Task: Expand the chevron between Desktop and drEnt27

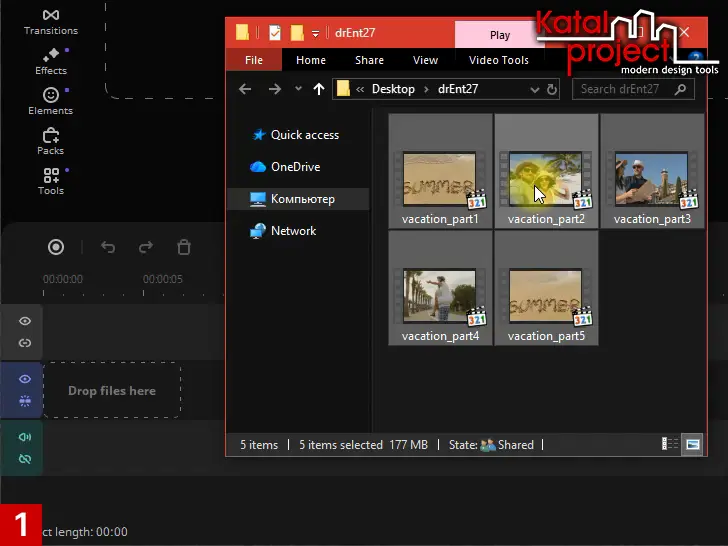Action: pyautogui.click(x=426, y=89)
